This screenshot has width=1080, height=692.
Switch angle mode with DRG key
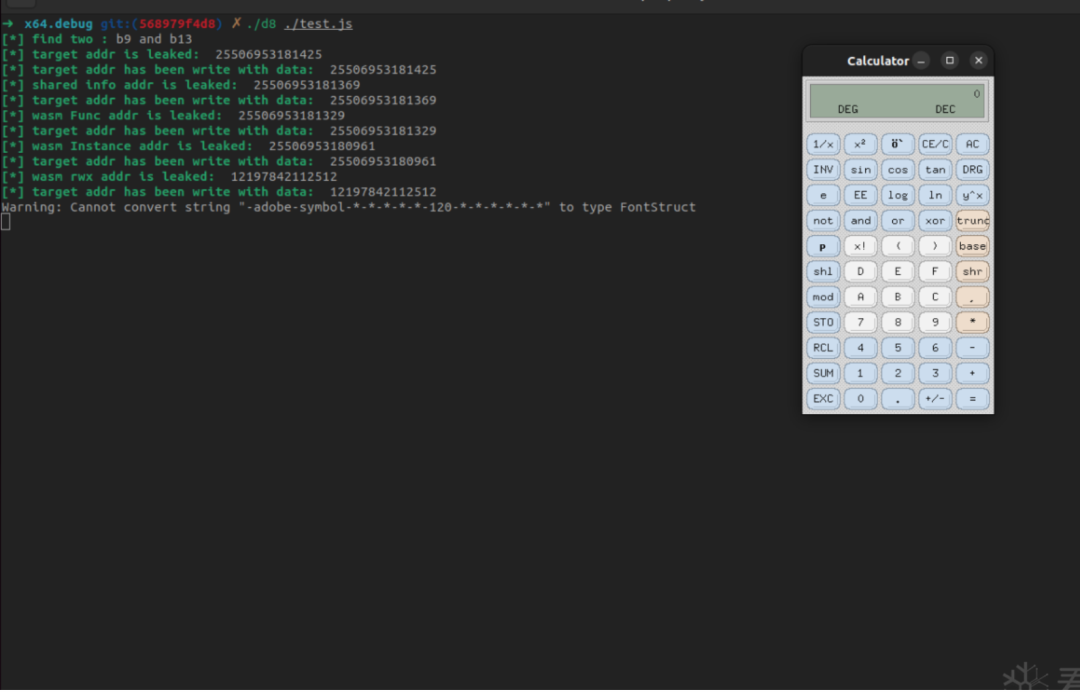(x=972, y=169)
